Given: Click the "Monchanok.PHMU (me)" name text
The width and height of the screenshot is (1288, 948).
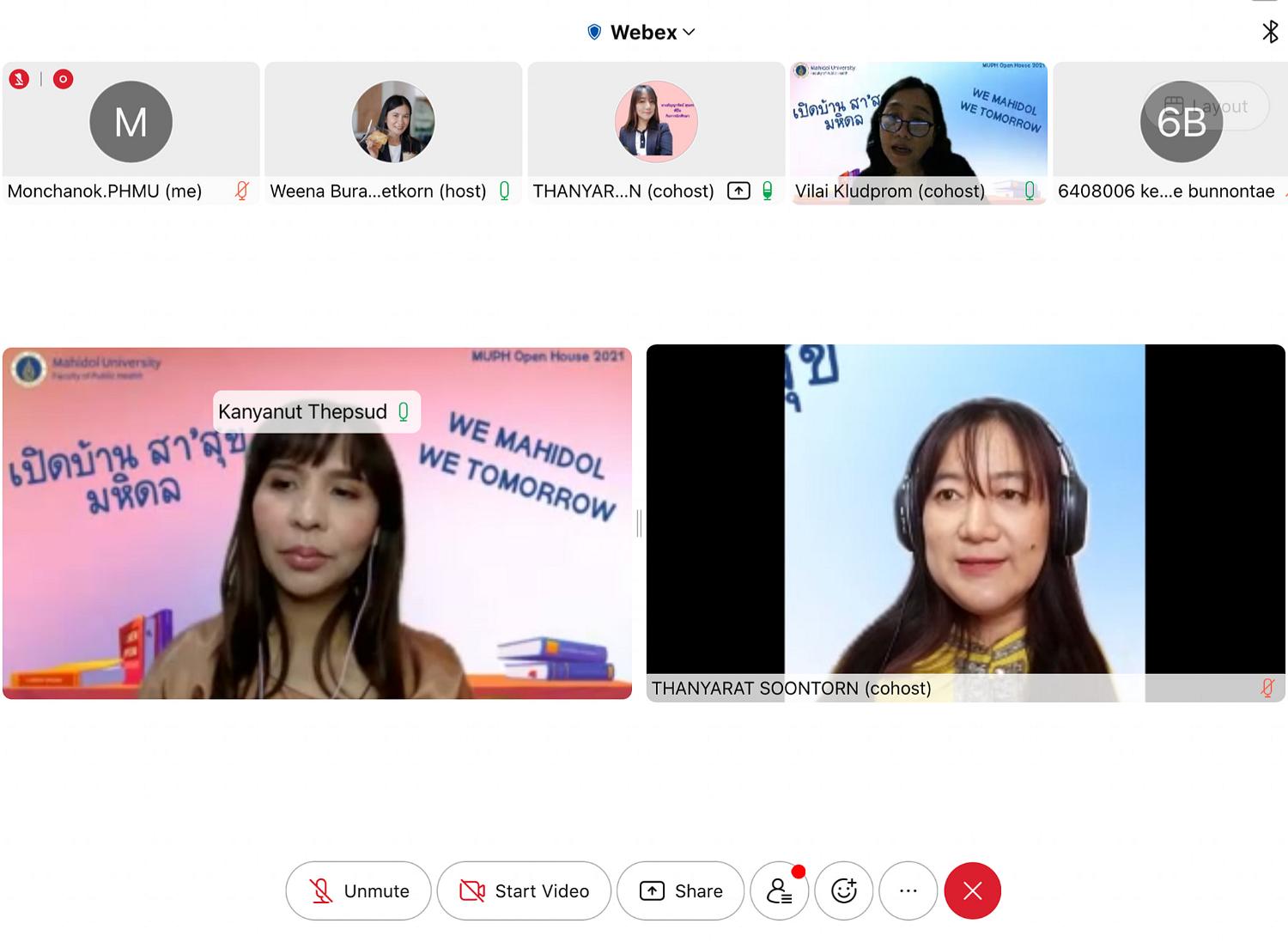Looking at the screenshot, I should 105,191.
